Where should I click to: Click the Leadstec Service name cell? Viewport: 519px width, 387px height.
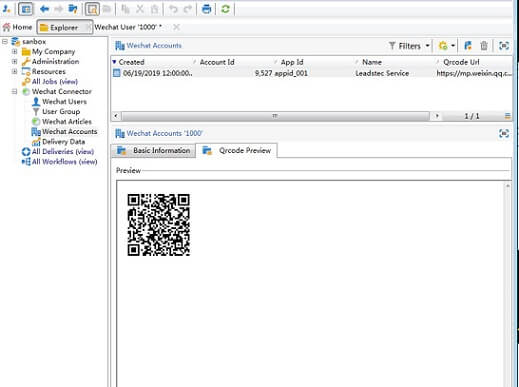pyautogui.click(x=382, y=73)
